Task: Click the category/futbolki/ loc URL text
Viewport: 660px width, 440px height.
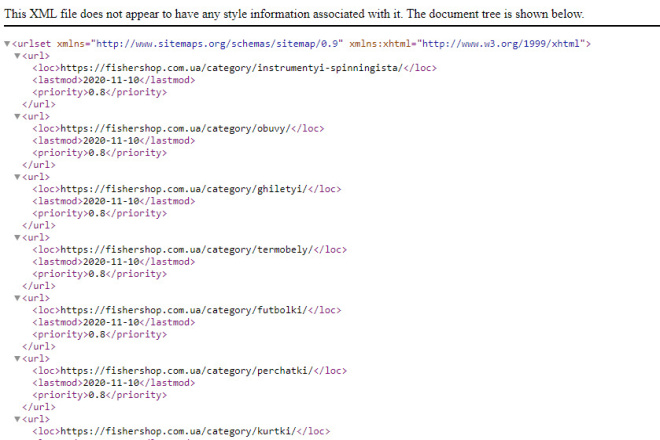Action: pos(184,310)
